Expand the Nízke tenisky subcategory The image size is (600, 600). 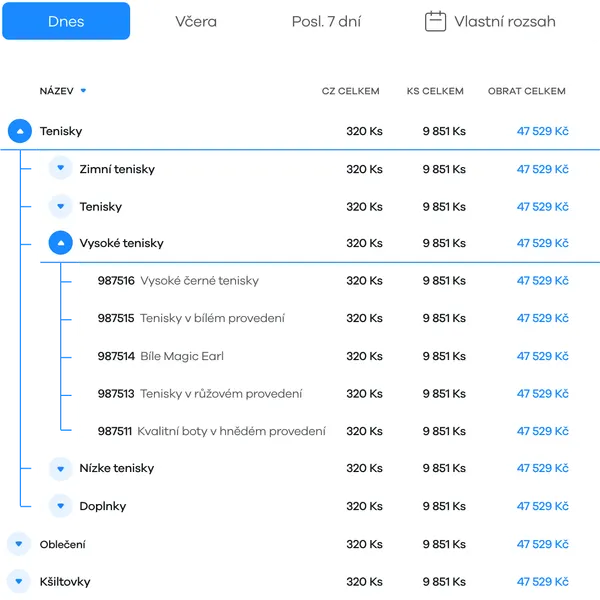point(60,468)
